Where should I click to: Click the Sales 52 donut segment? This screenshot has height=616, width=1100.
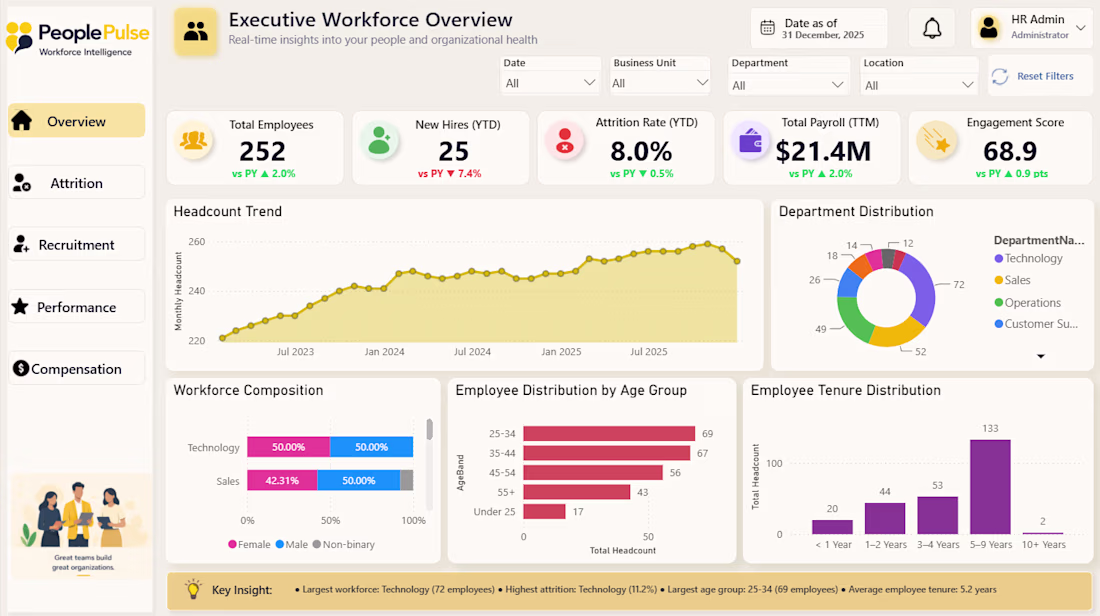(897, 333)
